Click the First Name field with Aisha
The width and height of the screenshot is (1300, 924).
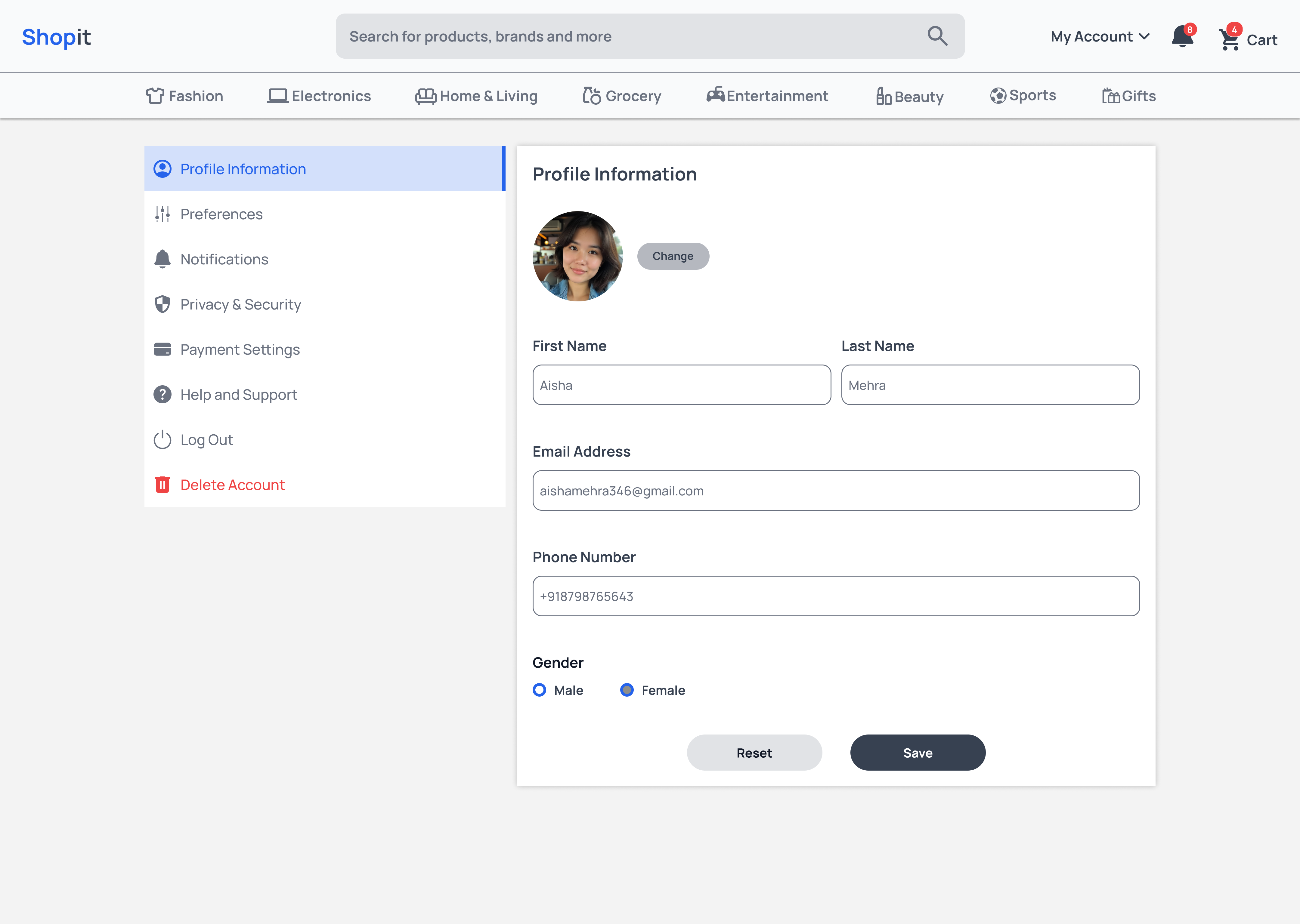[x=681, y=385]
